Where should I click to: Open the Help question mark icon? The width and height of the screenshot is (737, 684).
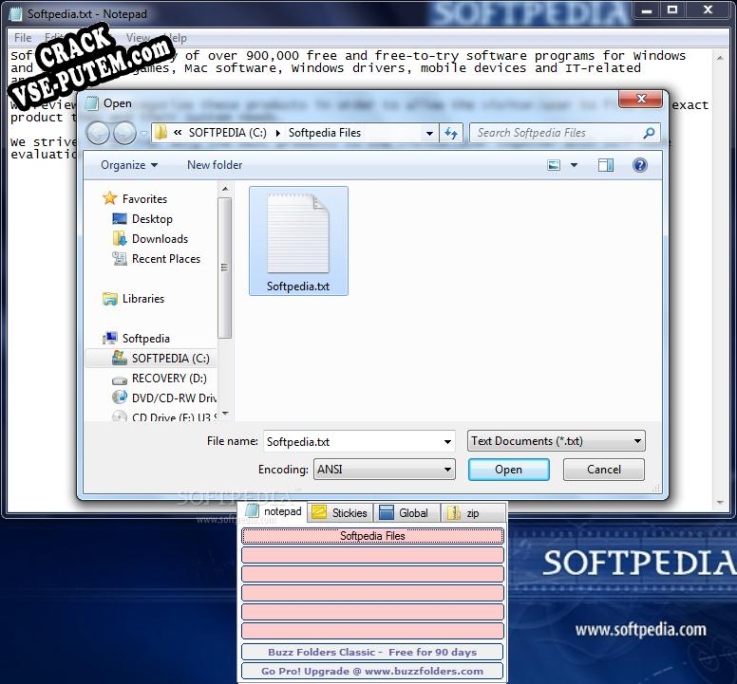click(640, 165)
